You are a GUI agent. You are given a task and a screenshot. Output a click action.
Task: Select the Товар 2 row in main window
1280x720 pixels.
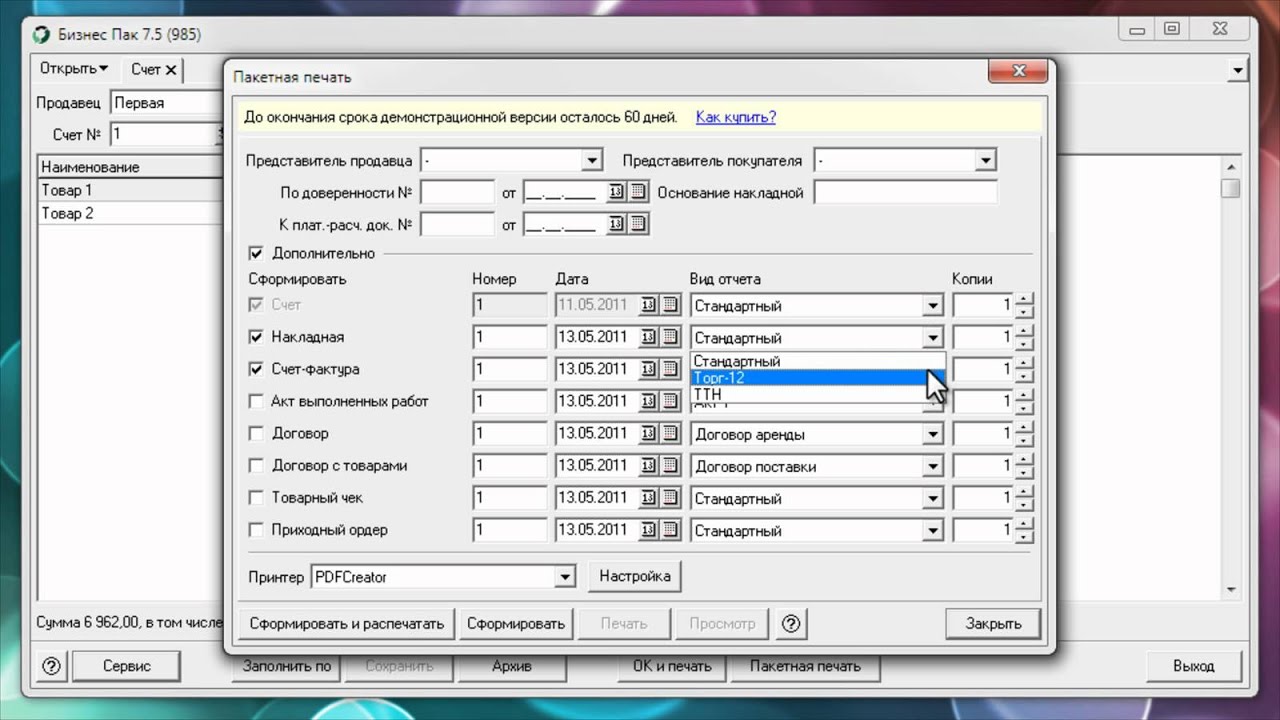coord(130,213)
